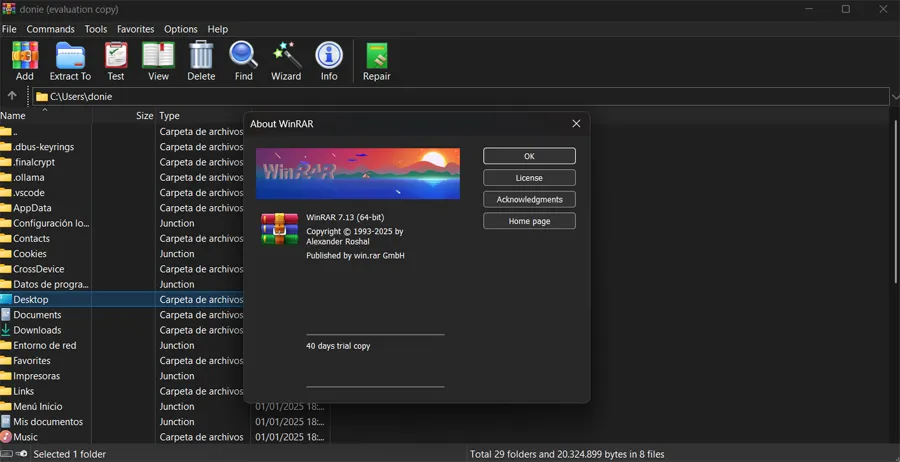Click the Home page button
Viewport: 900px width, 462px height.
[x=529, y=221]
